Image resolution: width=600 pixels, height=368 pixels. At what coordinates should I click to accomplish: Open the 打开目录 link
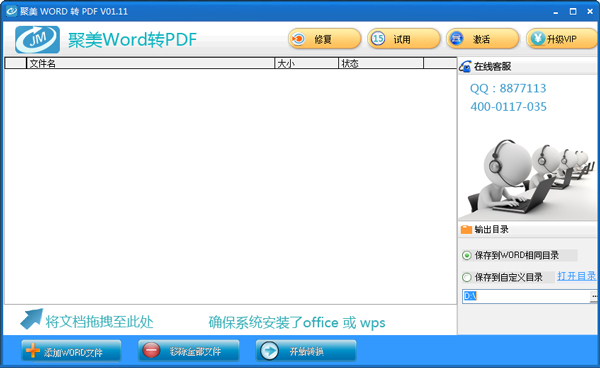[576, 276]
